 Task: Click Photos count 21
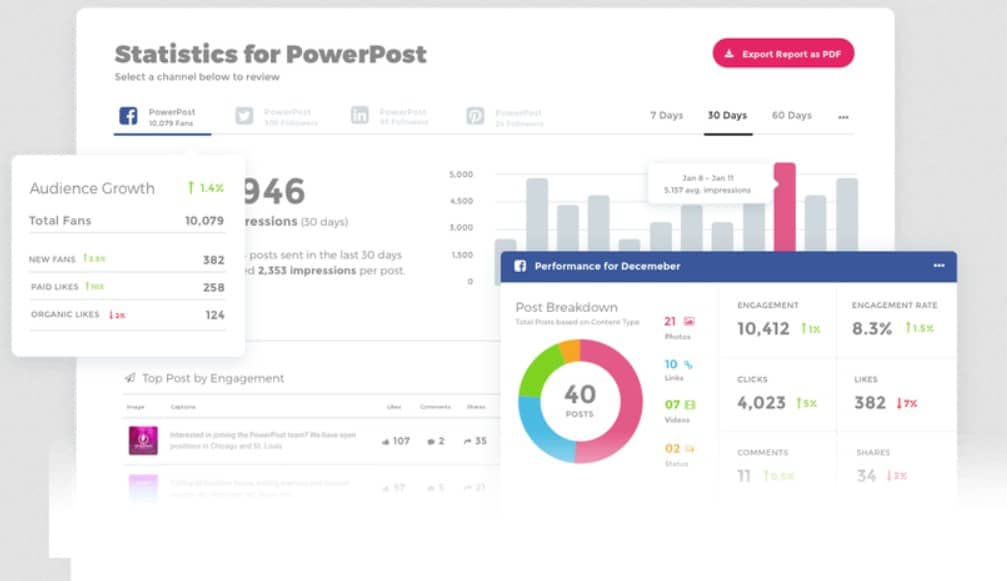[x=670, y=321]
